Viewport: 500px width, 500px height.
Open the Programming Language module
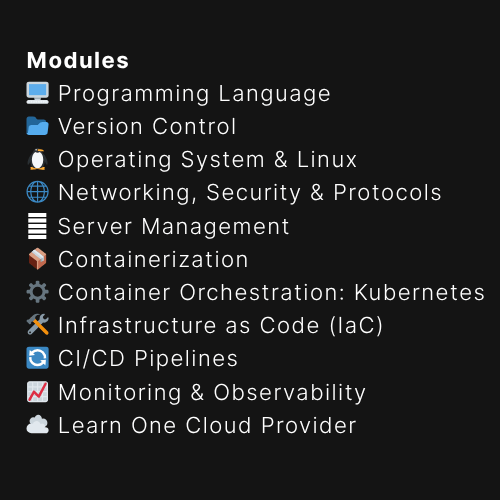(194, 94)
